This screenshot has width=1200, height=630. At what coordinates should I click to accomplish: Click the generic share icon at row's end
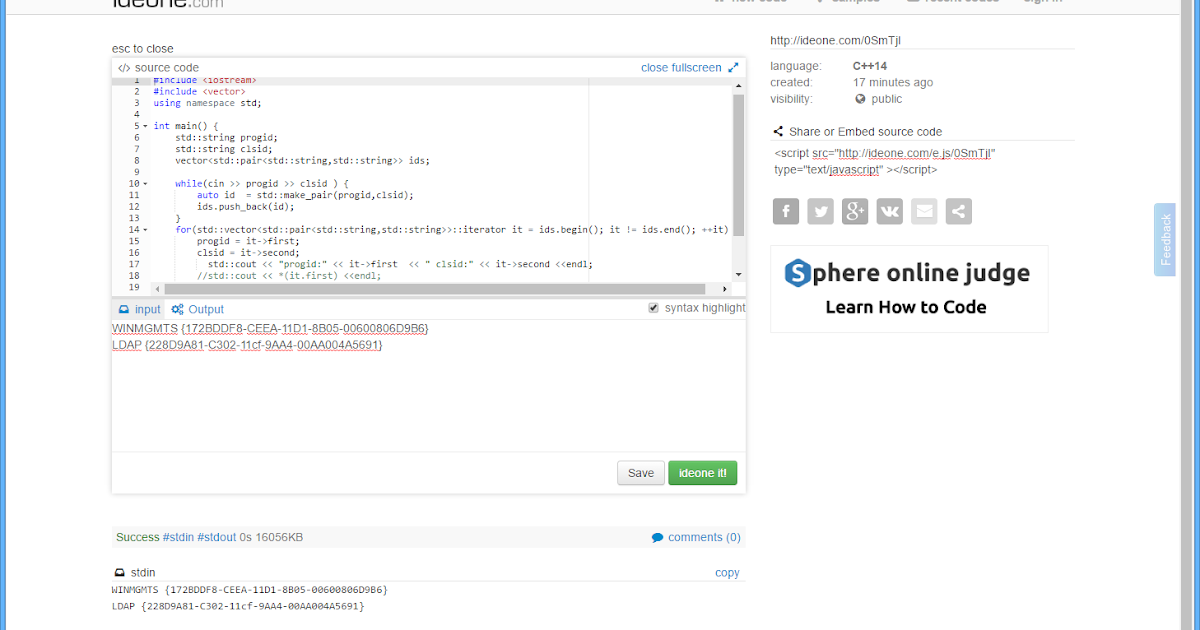click(x=958, y=211)
